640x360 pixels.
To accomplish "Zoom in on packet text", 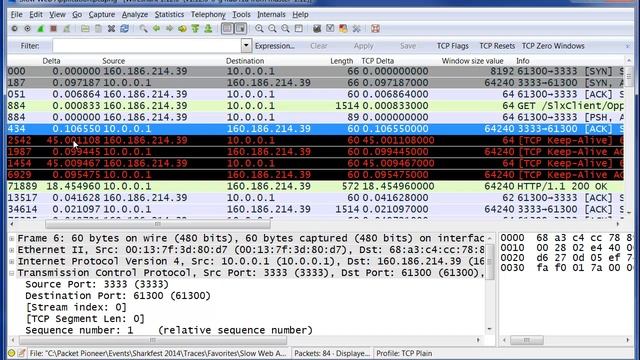I will point(259,29).
